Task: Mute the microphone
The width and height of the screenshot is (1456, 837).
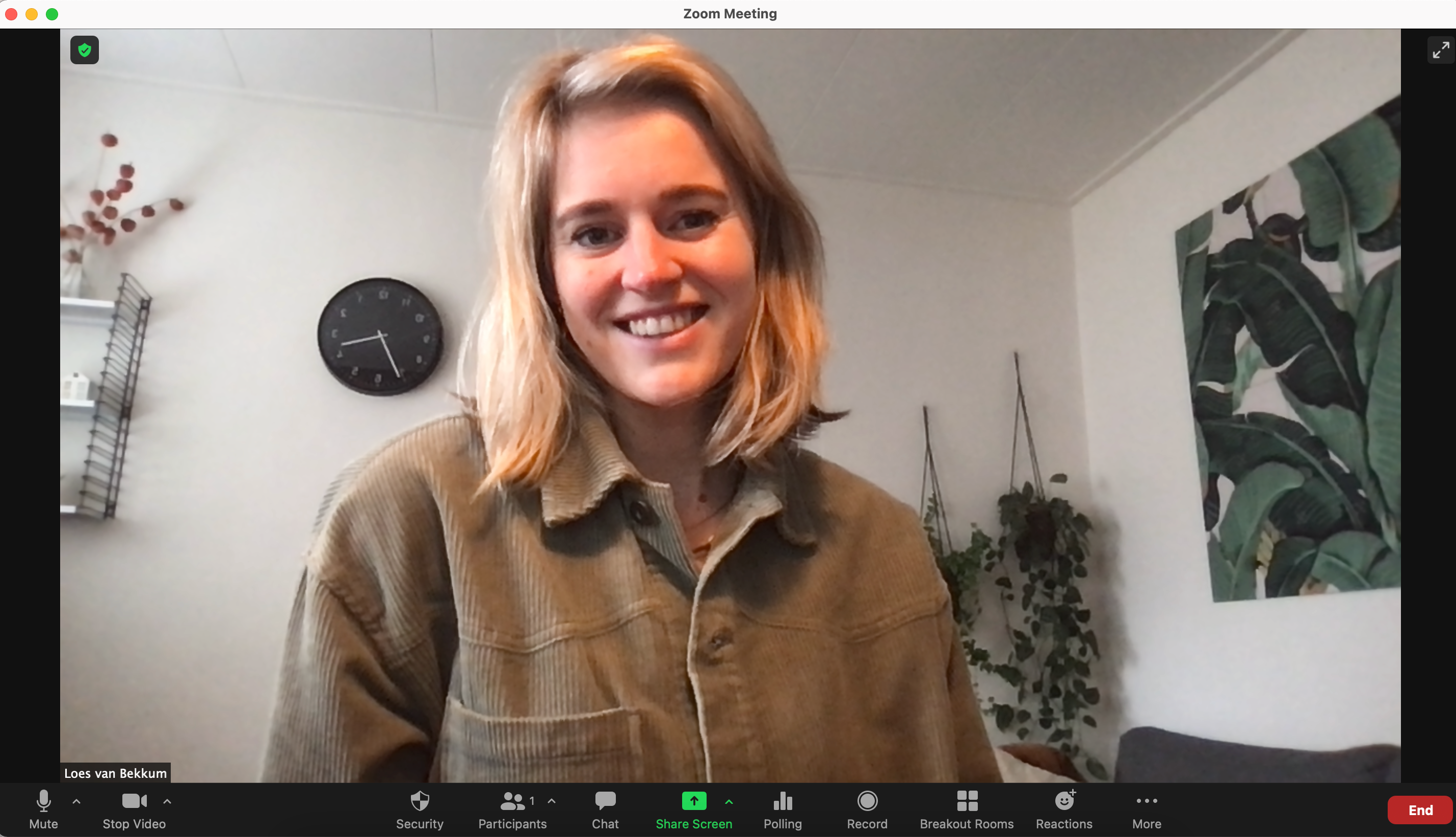Action: point(44,809)
